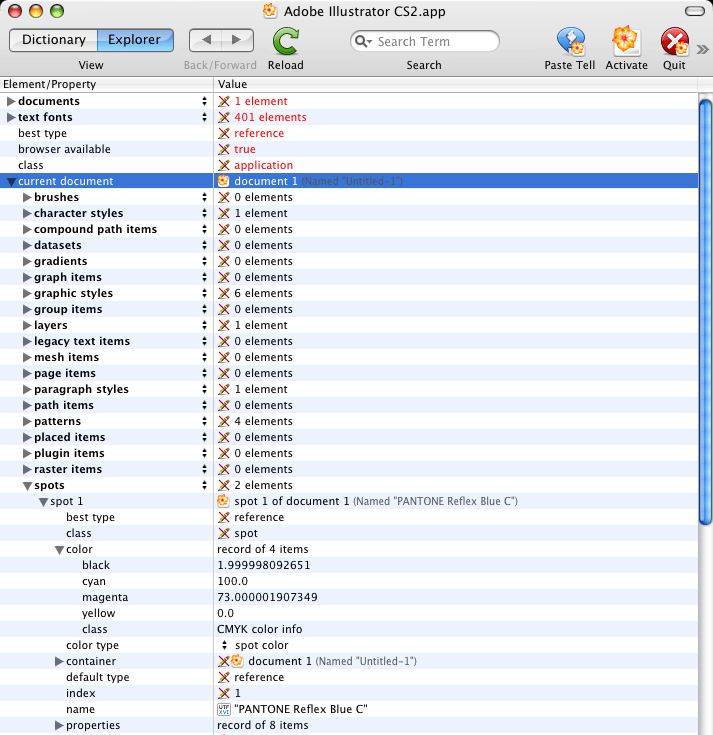This screenshot has width=713, height=735.
Task: Click the layers row stepper arrows
Action: [x=204, y=325]
